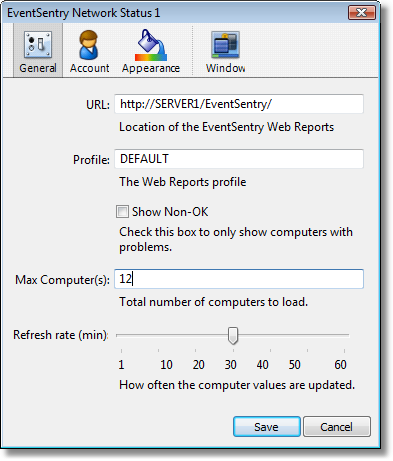Click the 60 label under the slider

[x=340, y=365]
